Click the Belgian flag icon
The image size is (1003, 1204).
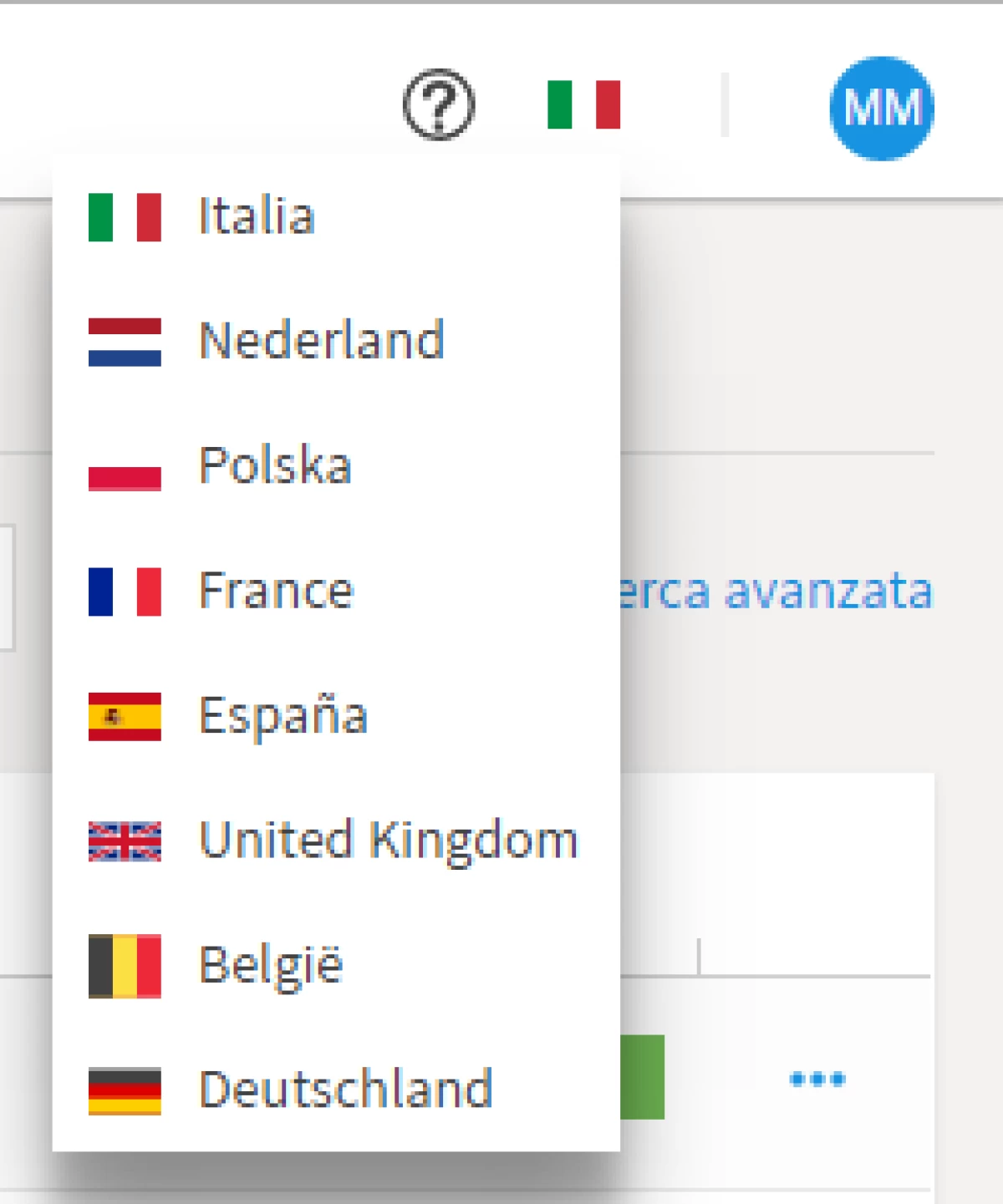click(x=125, y=966)
